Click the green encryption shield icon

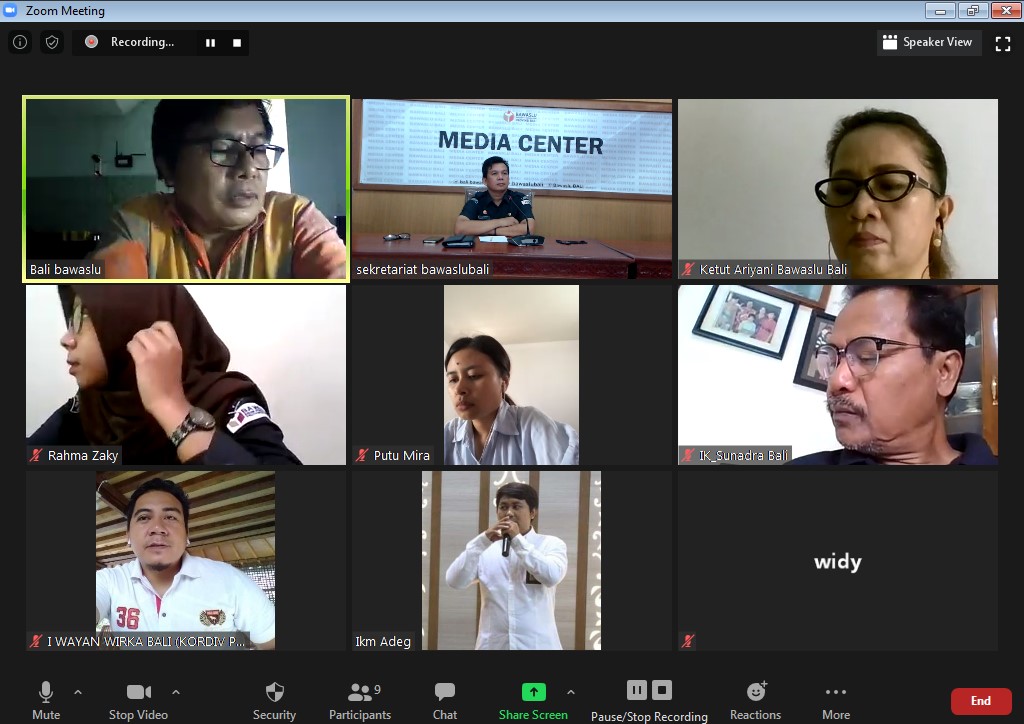(52, 42)
